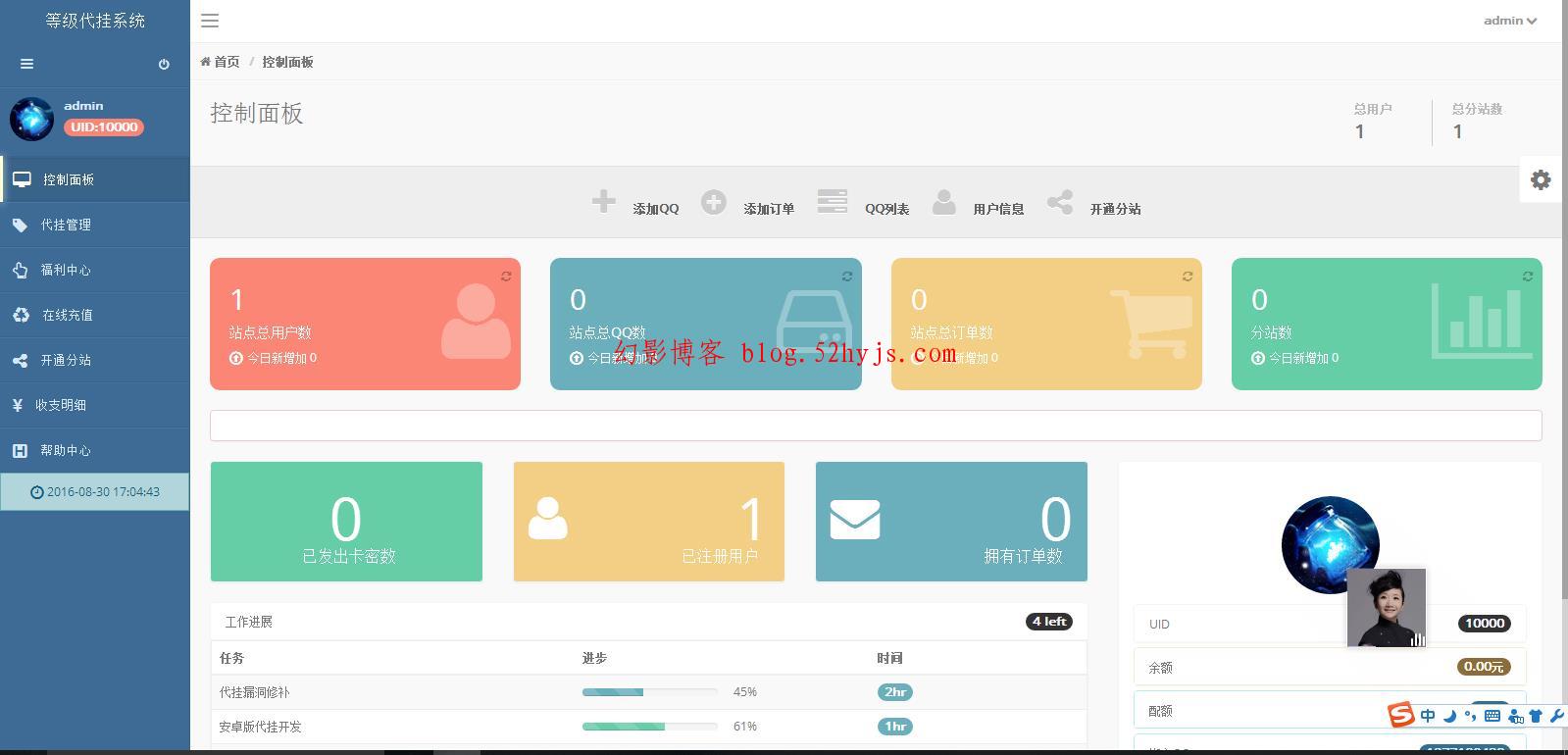
Task: Click the 用户信息 person icon
Action: [943, 202]
